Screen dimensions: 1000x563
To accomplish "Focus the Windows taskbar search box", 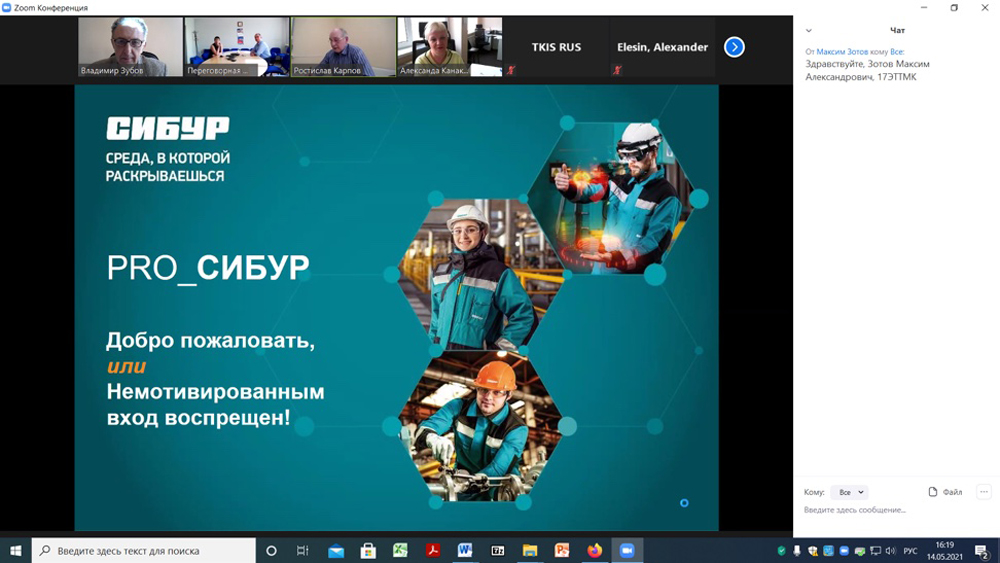I will tap(143, 550).
